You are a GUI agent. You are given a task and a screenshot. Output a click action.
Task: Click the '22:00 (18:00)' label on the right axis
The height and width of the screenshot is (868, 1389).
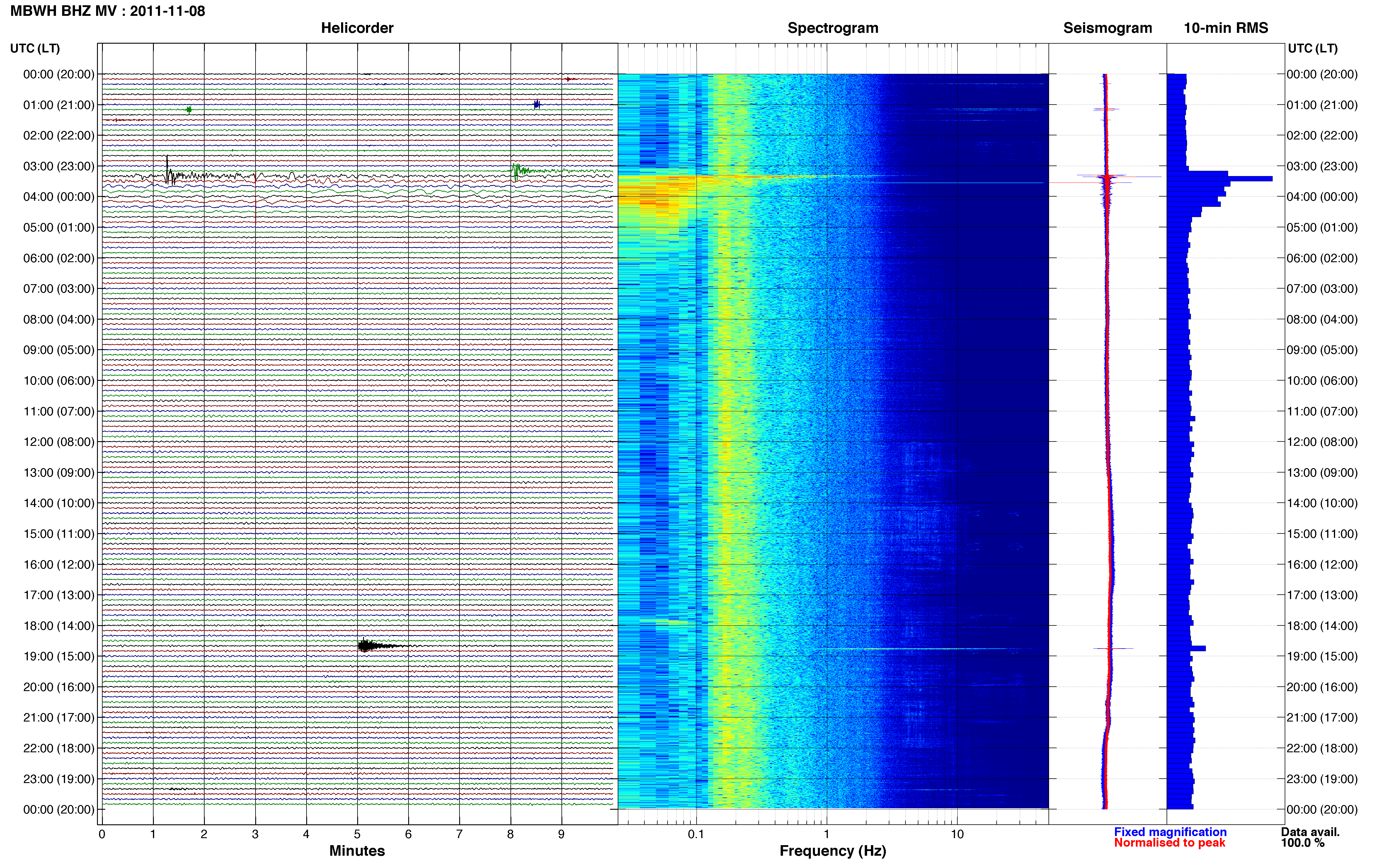1322,748
